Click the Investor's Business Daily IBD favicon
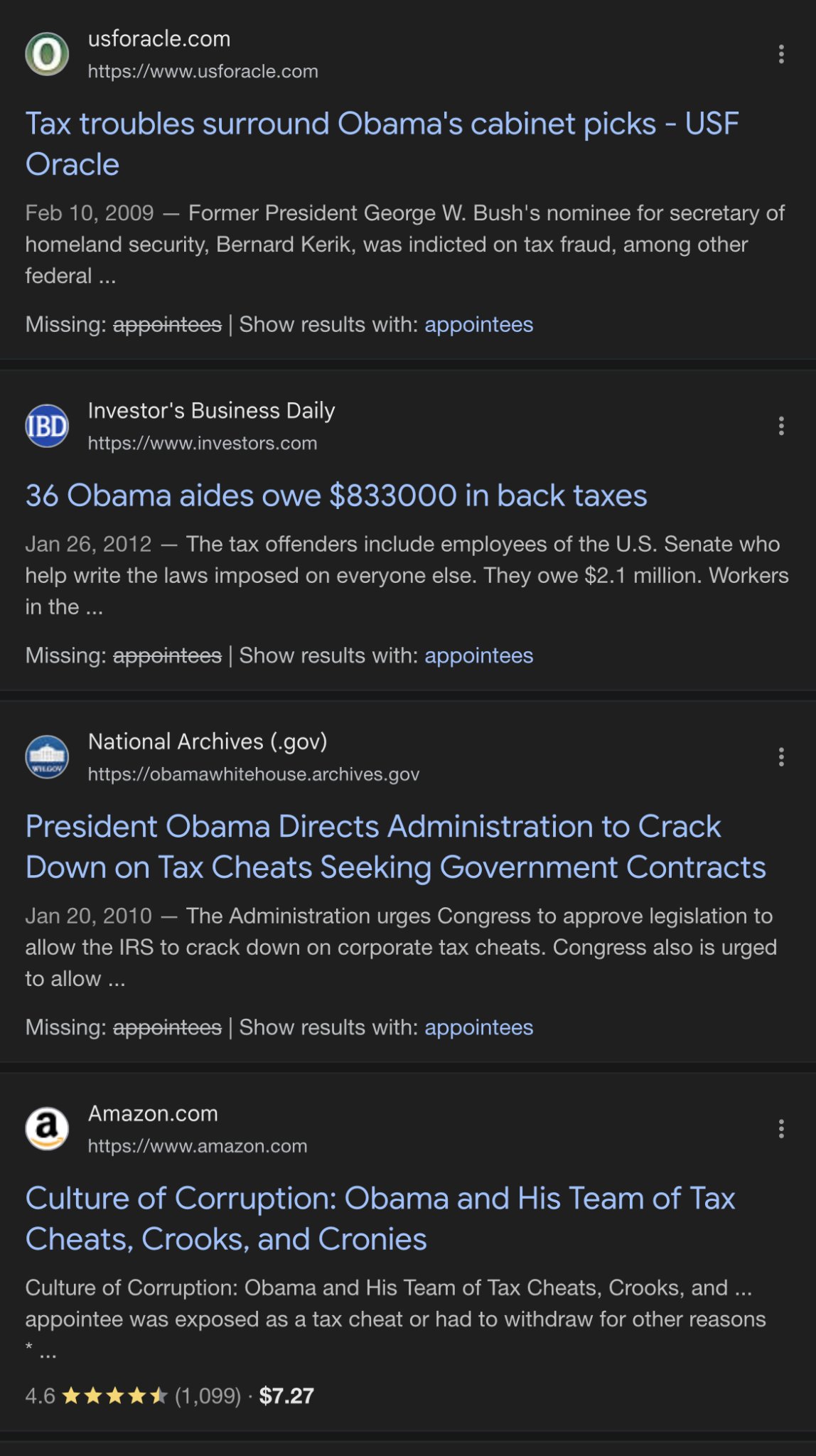816x1456 pixels. [x=47, y=426]
